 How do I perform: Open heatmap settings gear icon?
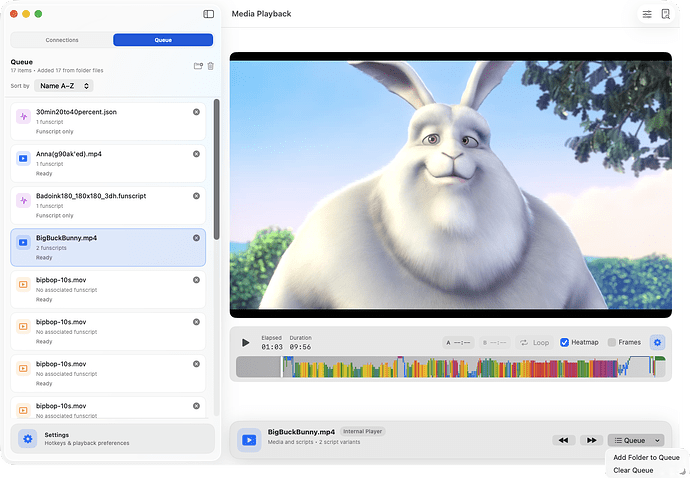[x=657, y=342]
